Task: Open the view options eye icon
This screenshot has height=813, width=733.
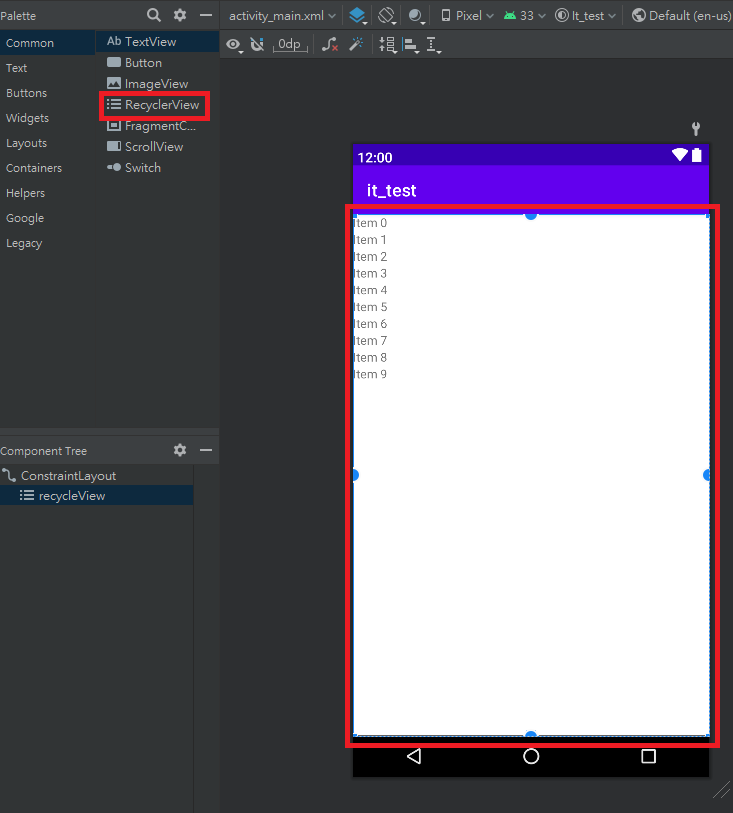Action: click(234, 45)
